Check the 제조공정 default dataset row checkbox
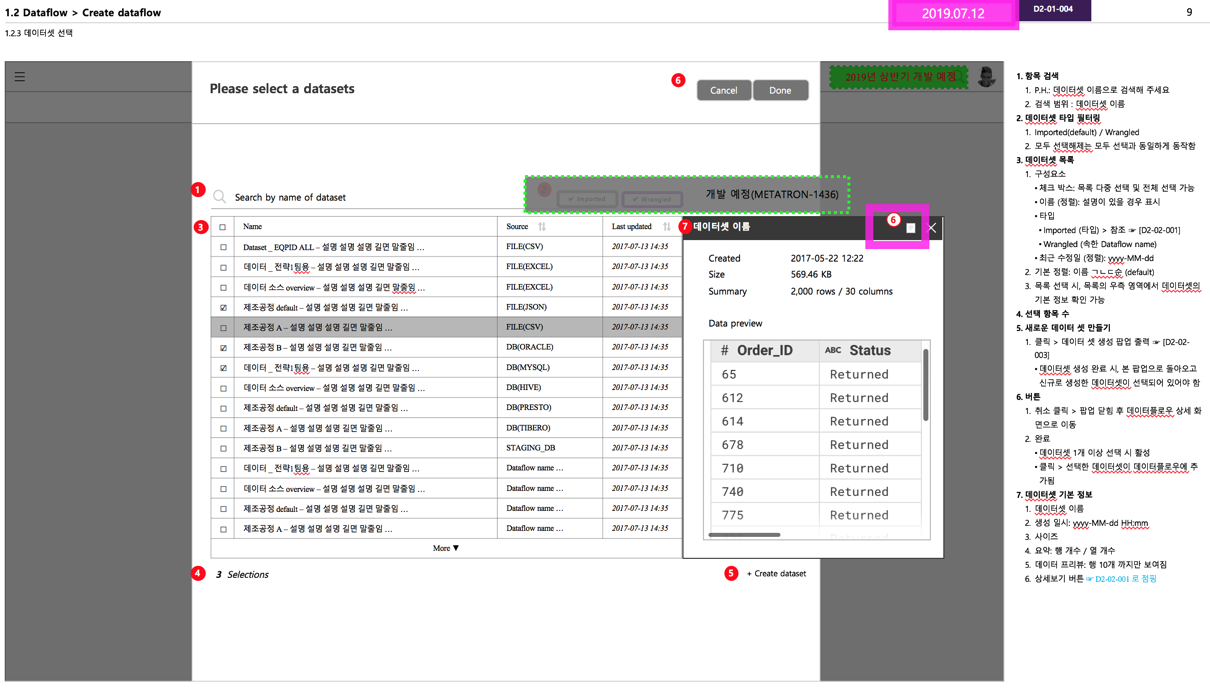This screenshot has height=691, width=1210. coord(222,307)
